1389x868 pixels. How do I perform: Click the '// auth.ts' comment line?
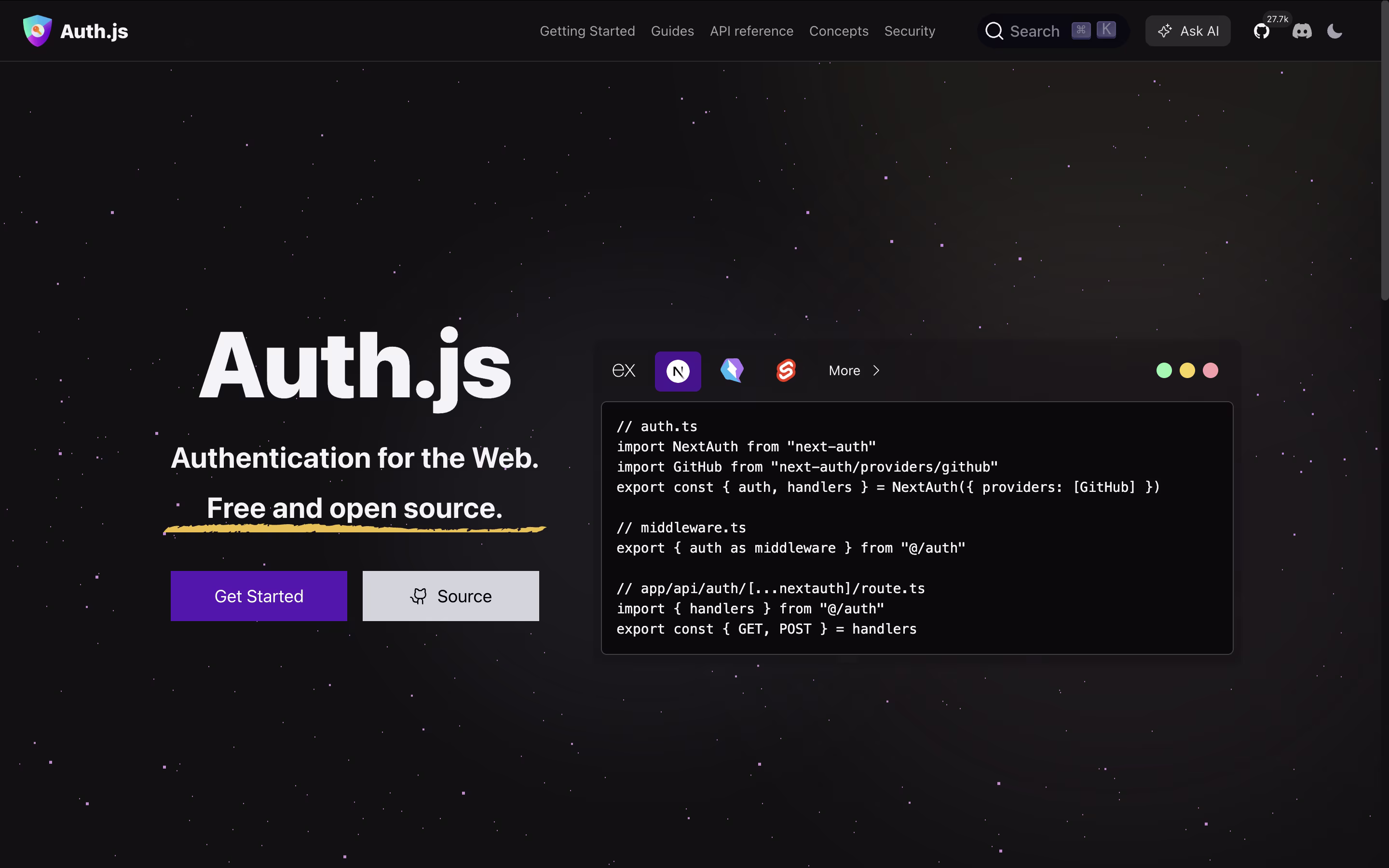point(656,427)
